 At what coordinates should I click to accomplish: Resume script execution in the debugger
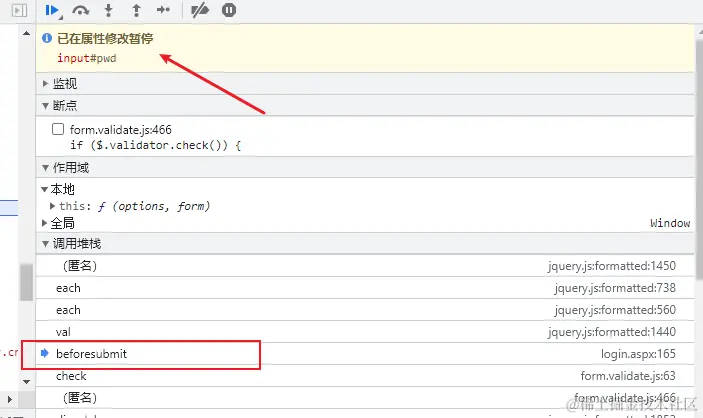pyautogui.click(x=53, y=10)
